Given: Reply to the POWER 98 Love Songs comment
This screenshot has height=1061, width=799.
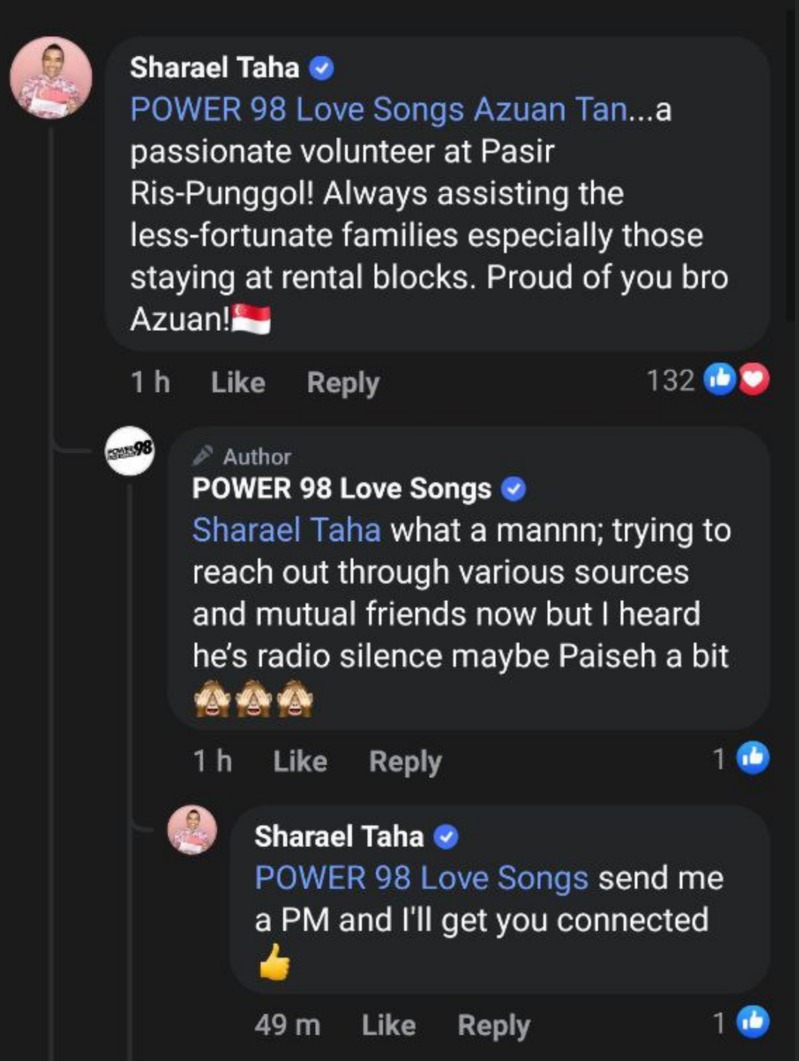Looking at the screenshot, I should [405, 761].
